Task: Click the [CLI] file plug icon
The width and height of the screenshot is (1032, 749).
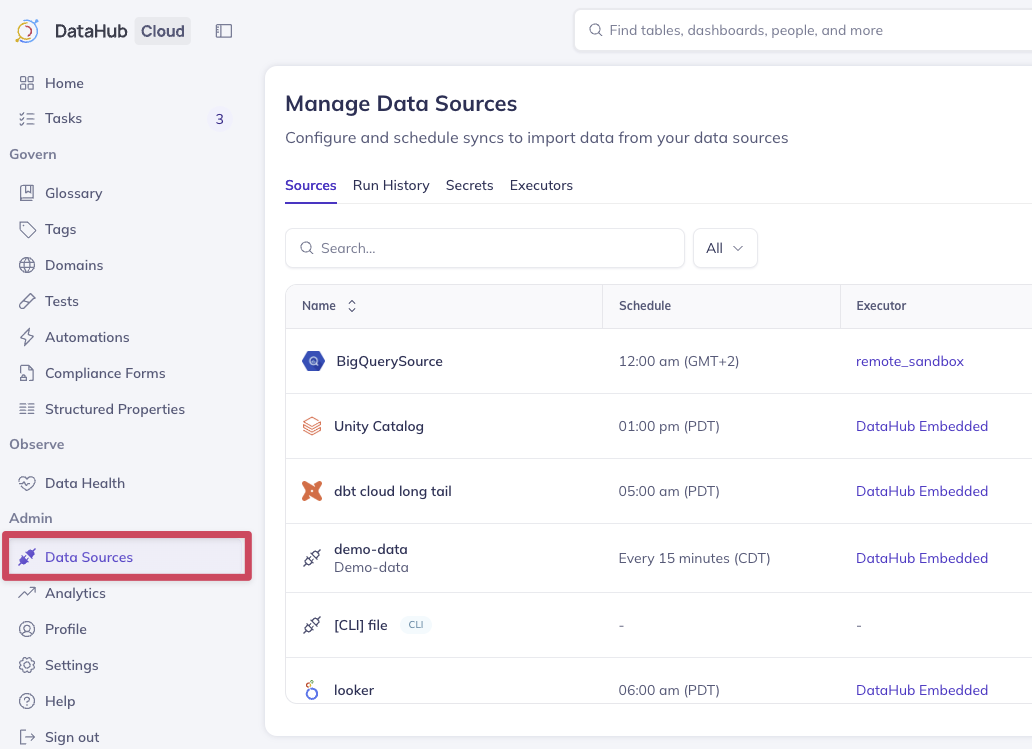Action: [x=312, y=625]
